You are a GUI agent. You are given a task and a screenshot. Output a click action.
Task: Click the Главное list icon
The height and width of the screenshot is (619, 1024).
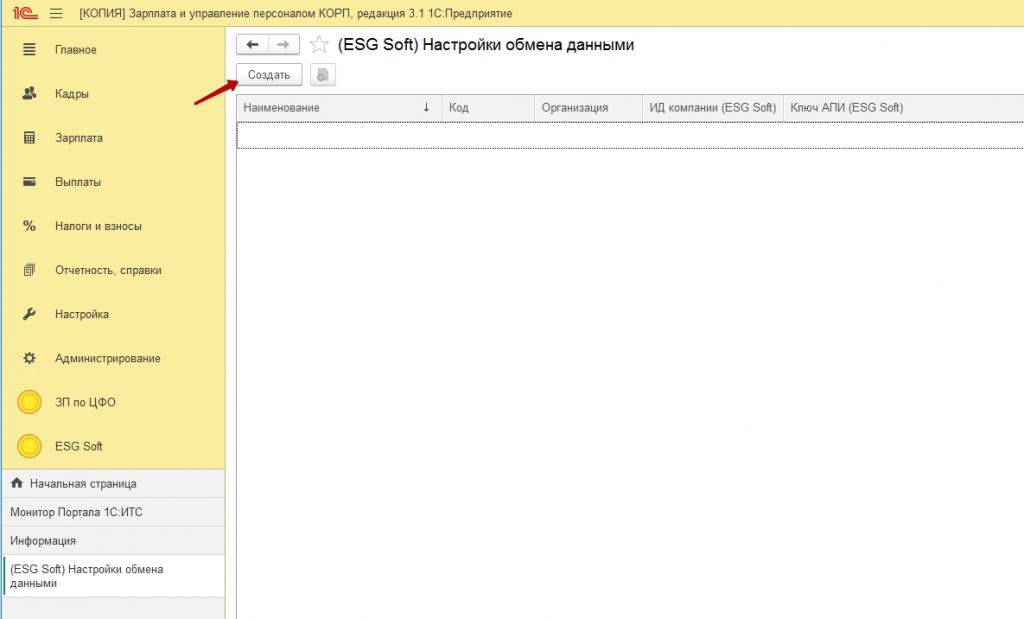coord(29,50)
